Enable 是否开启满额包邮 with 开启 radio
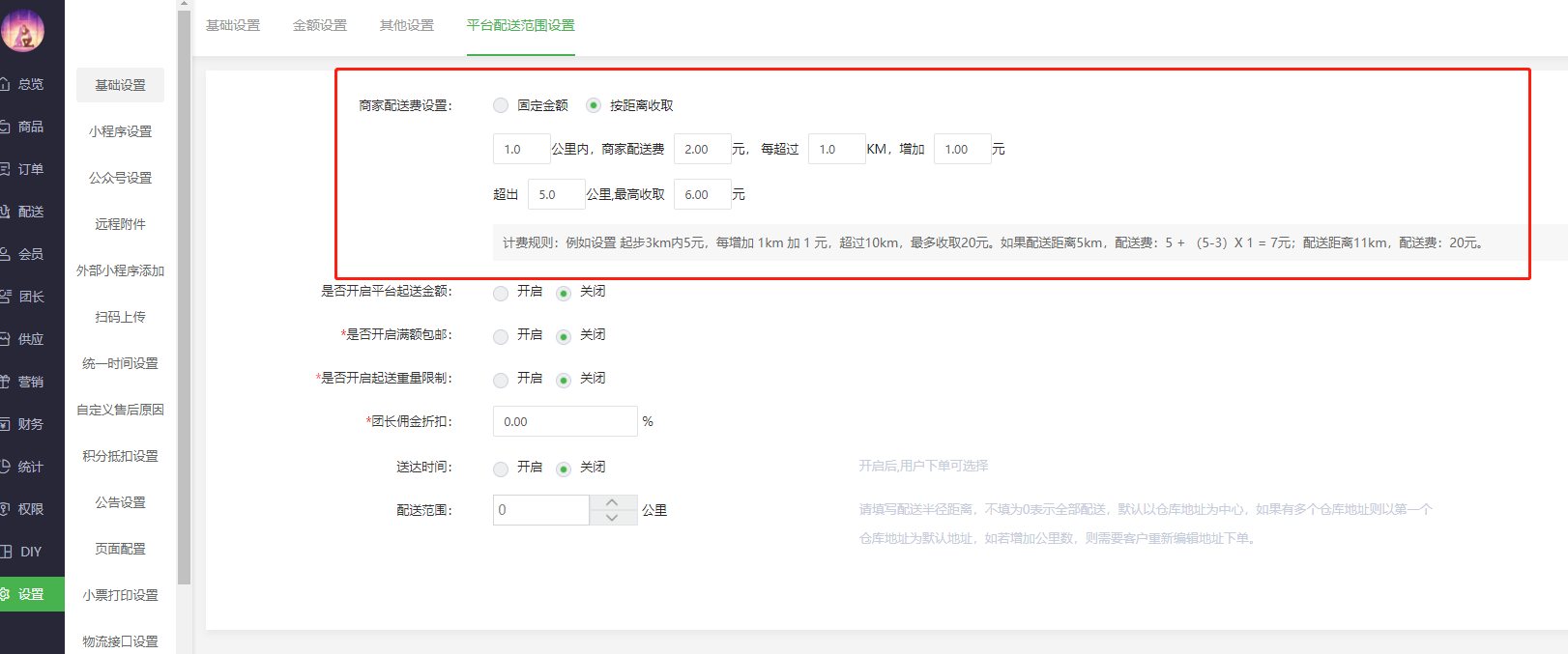 [x=501, y=336]
